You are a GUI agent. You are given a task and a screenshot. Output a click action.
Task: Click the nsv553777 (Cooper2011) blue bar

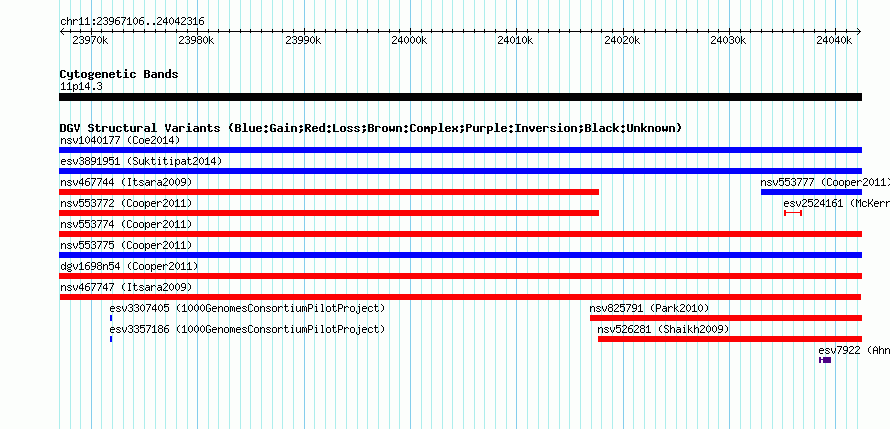coord(812,192)
